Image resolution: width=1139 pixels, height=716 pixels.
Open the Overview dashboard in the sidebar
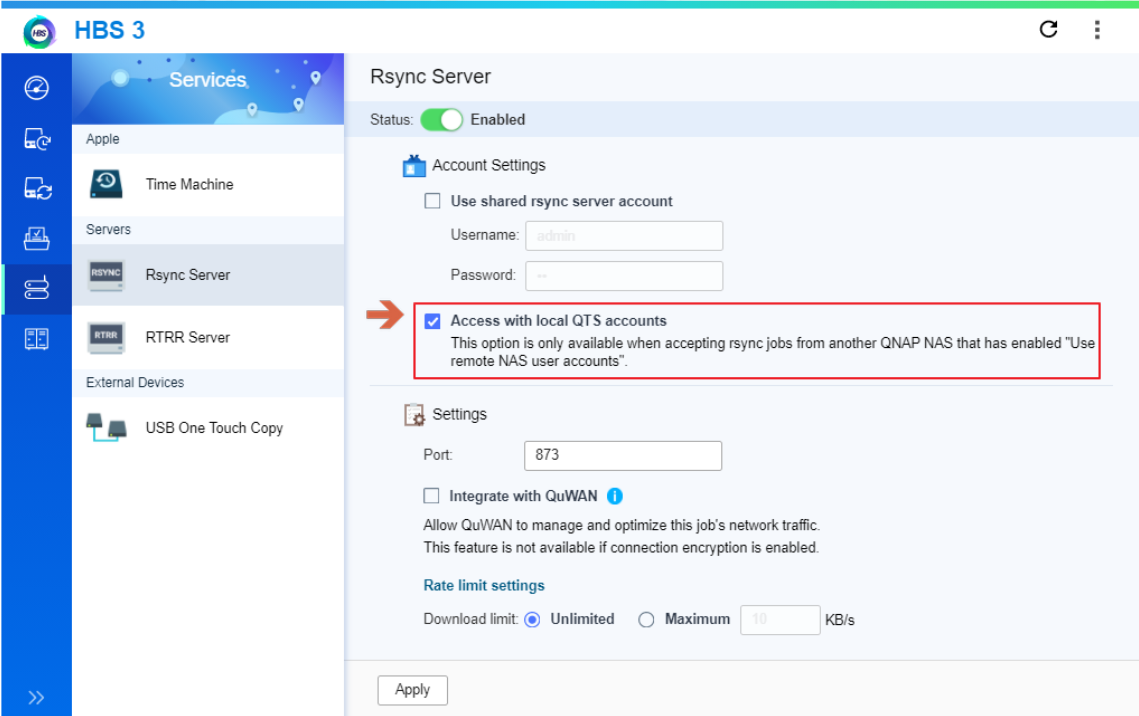37,88
